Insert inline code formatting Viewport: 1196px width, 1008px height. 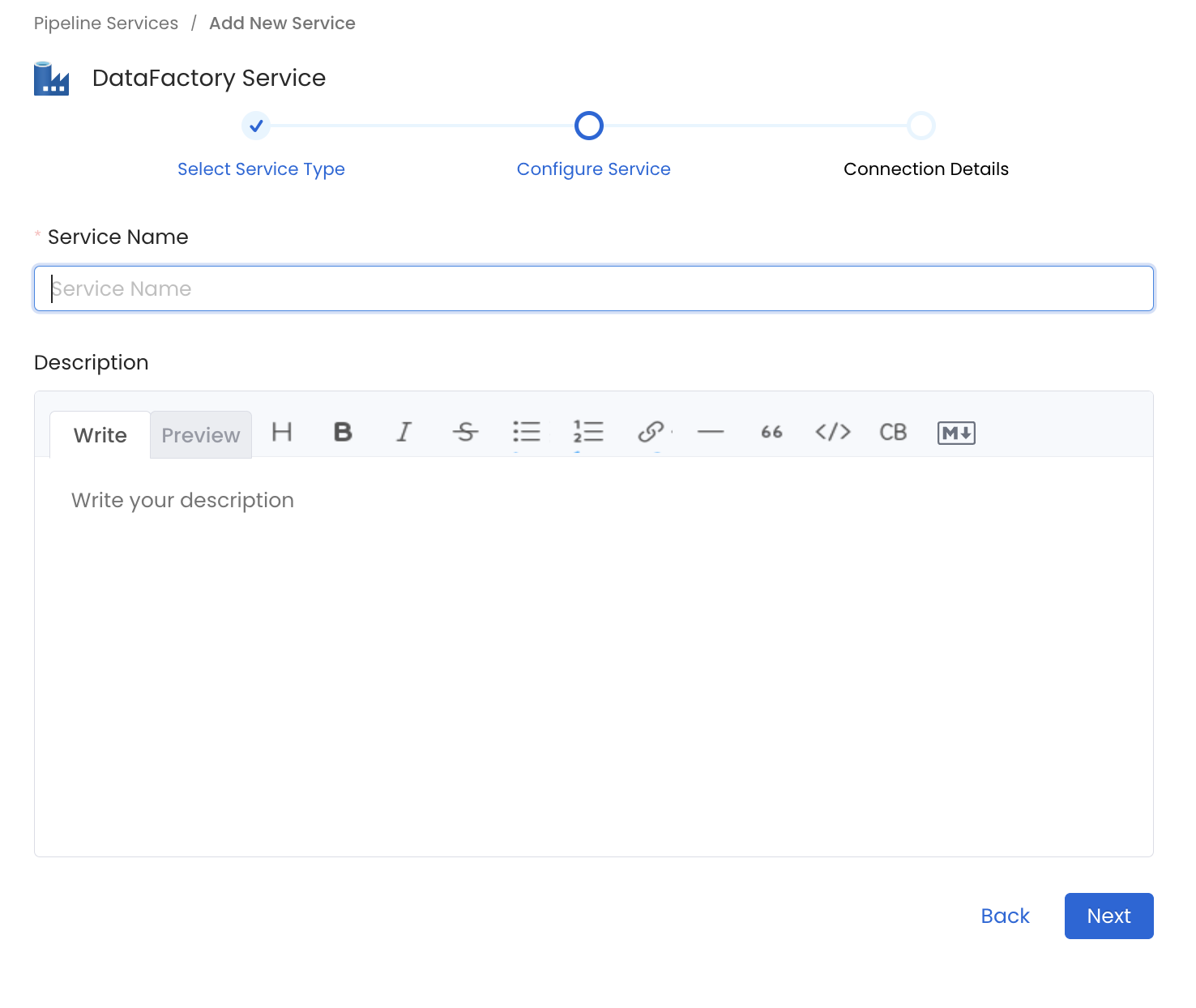832,433
